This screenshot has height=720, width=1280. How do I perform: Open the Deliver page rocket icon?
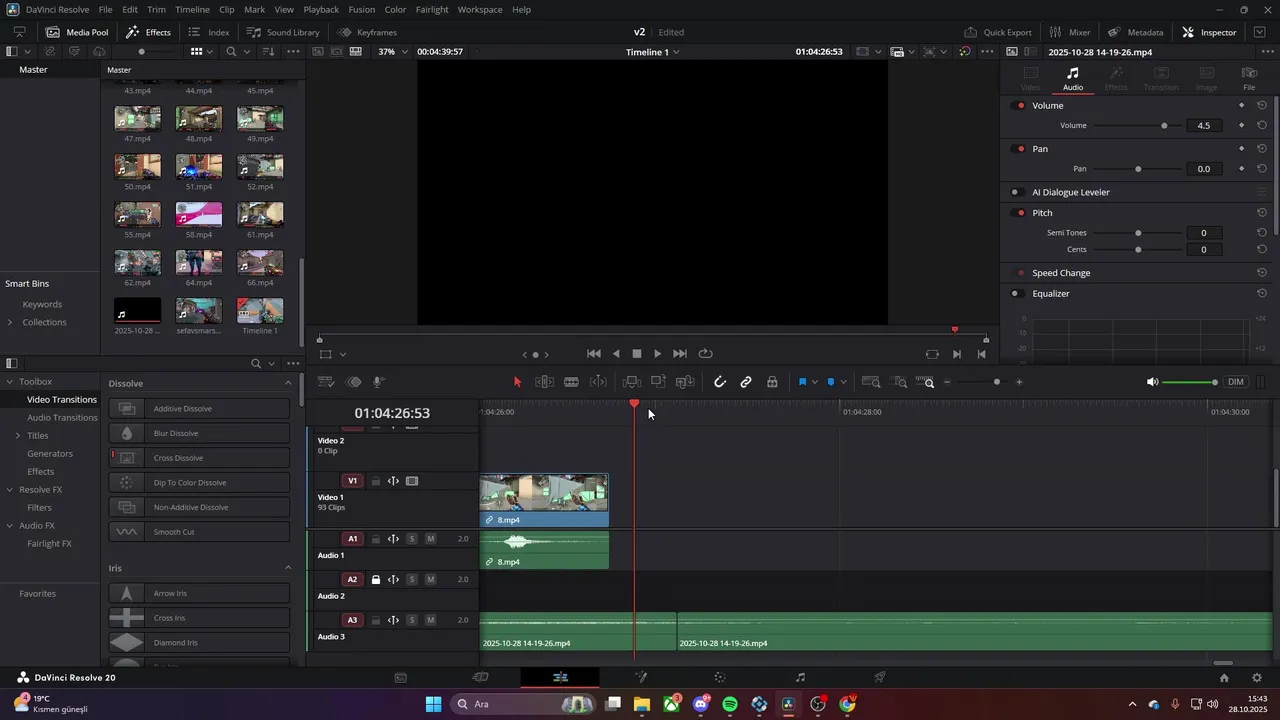(x=880, y=677)
